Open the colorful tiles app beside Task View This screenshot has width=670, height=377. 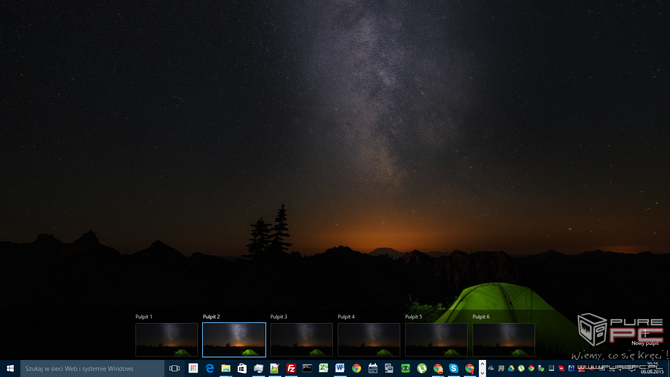point(193,368)
